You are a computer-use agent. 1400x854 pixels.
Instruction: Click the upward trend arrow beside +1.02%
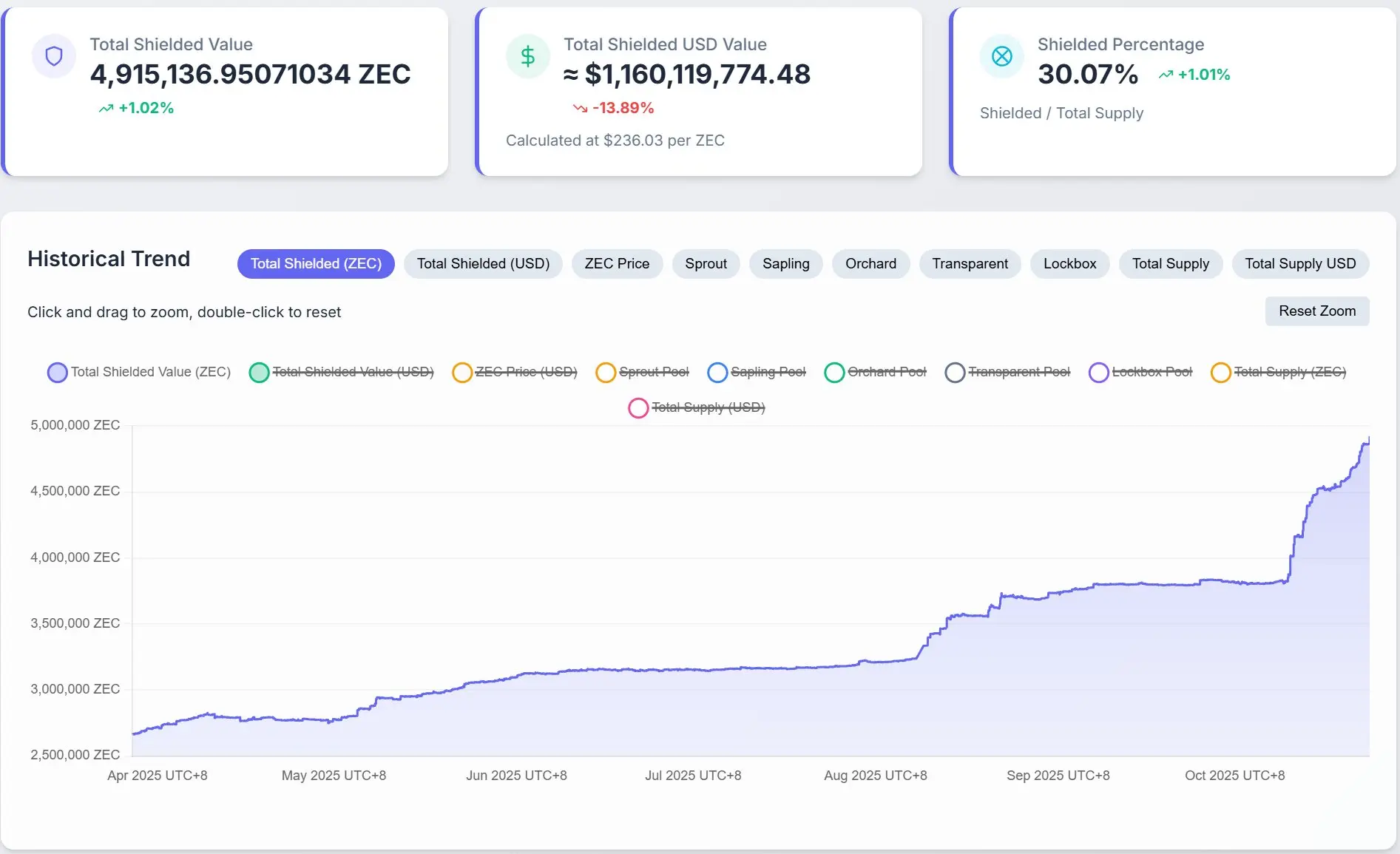coord(106,109)
